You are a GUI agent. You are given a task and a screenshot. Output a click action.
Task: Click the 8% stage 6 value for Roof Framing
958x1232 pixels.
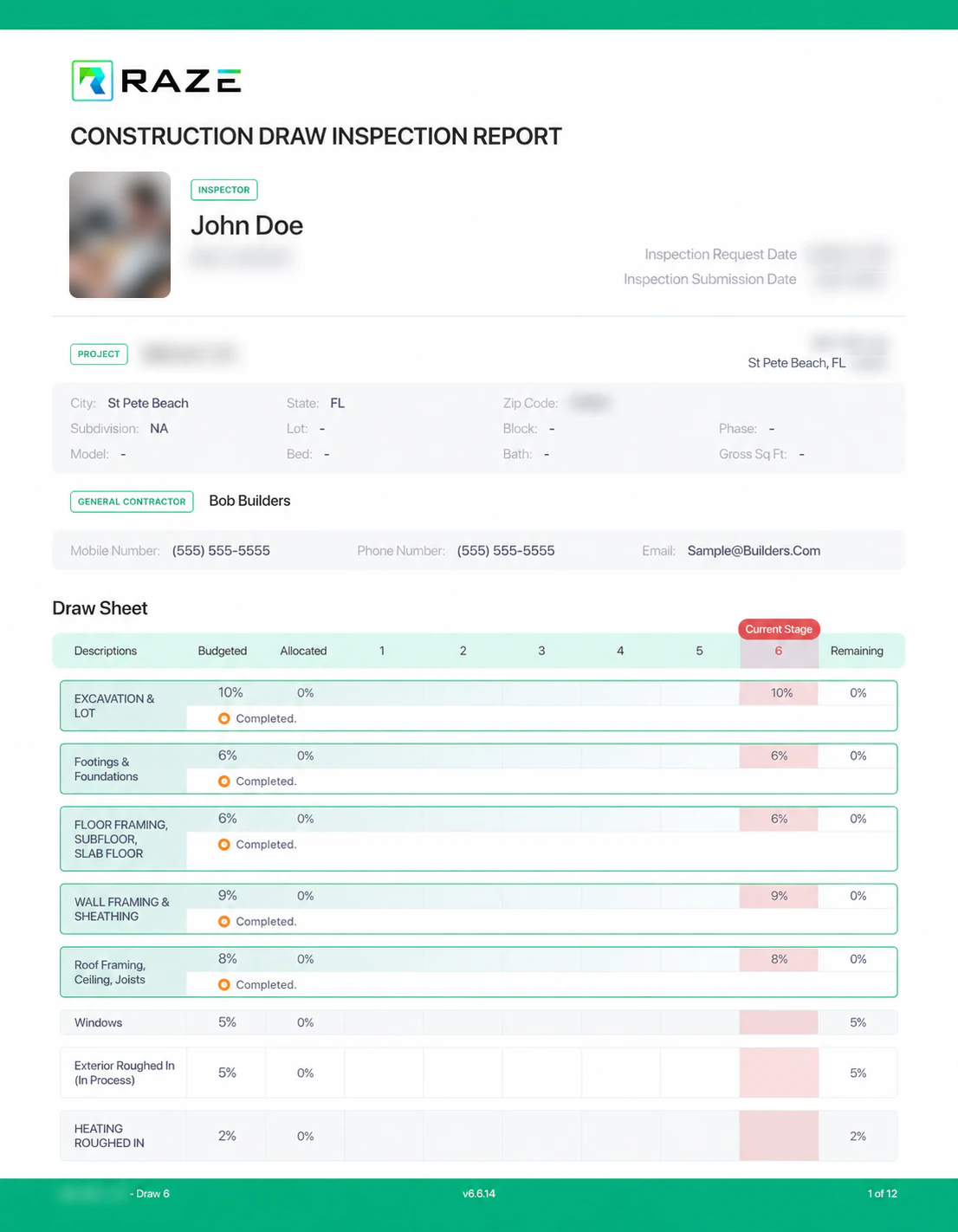(780, 959)
